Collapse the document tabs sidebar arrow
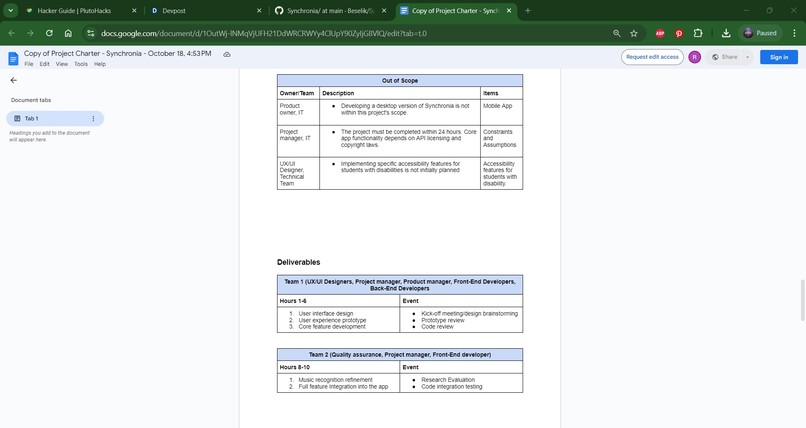The width and height of the screenshot is (806, 428). [x=13, y=80]
